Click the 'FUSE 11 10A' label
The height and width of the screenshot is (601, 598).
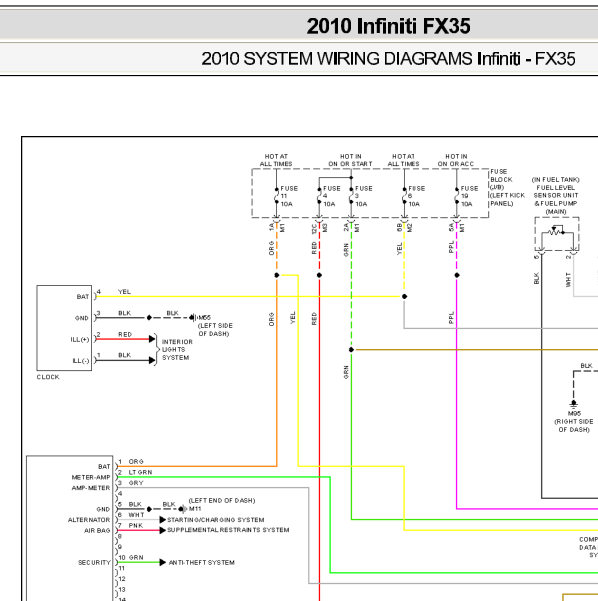point(289,196)
